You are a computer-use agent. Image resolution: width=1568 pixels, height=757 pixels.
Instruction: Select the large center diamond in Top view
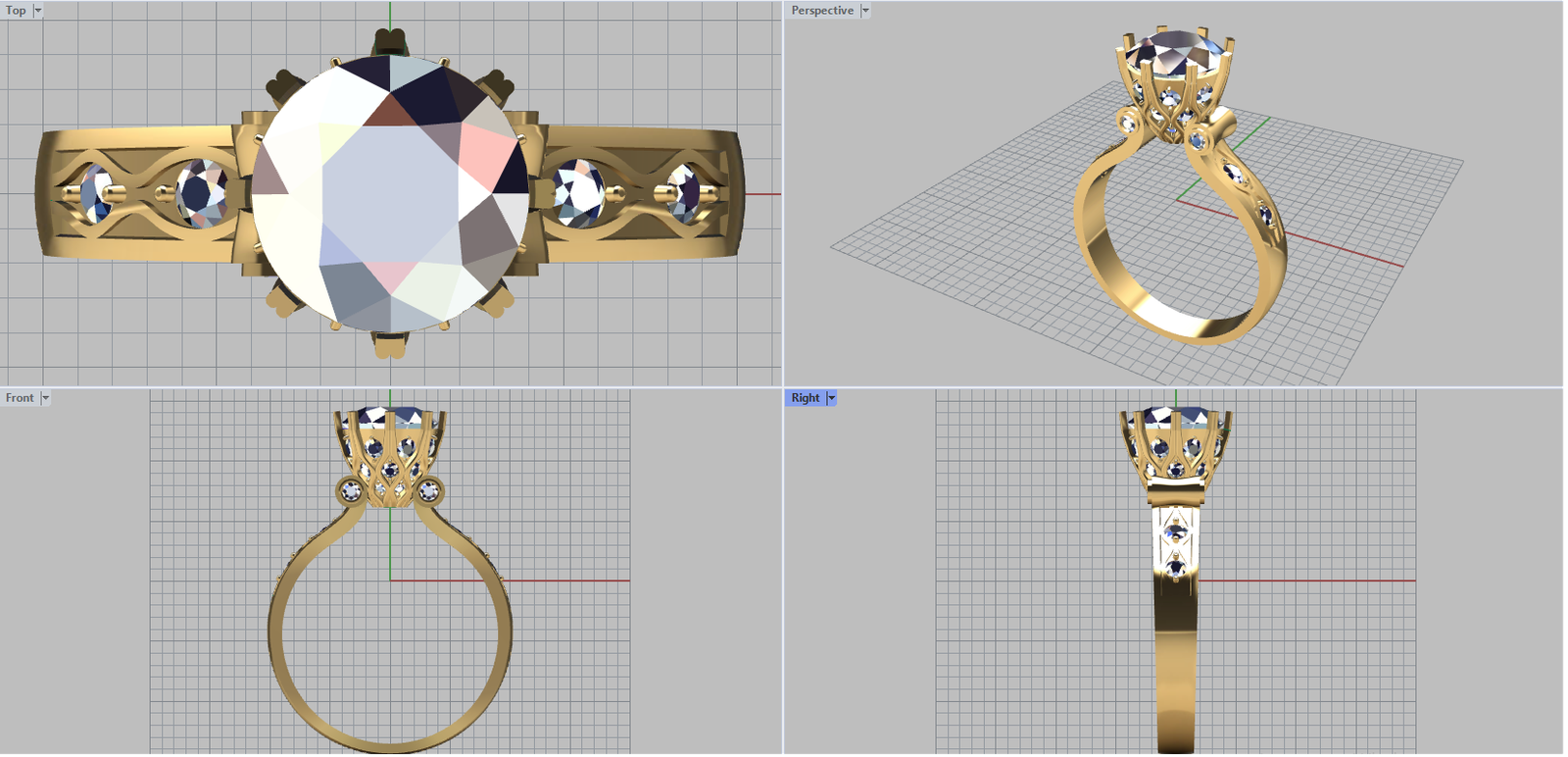[390, 194]
